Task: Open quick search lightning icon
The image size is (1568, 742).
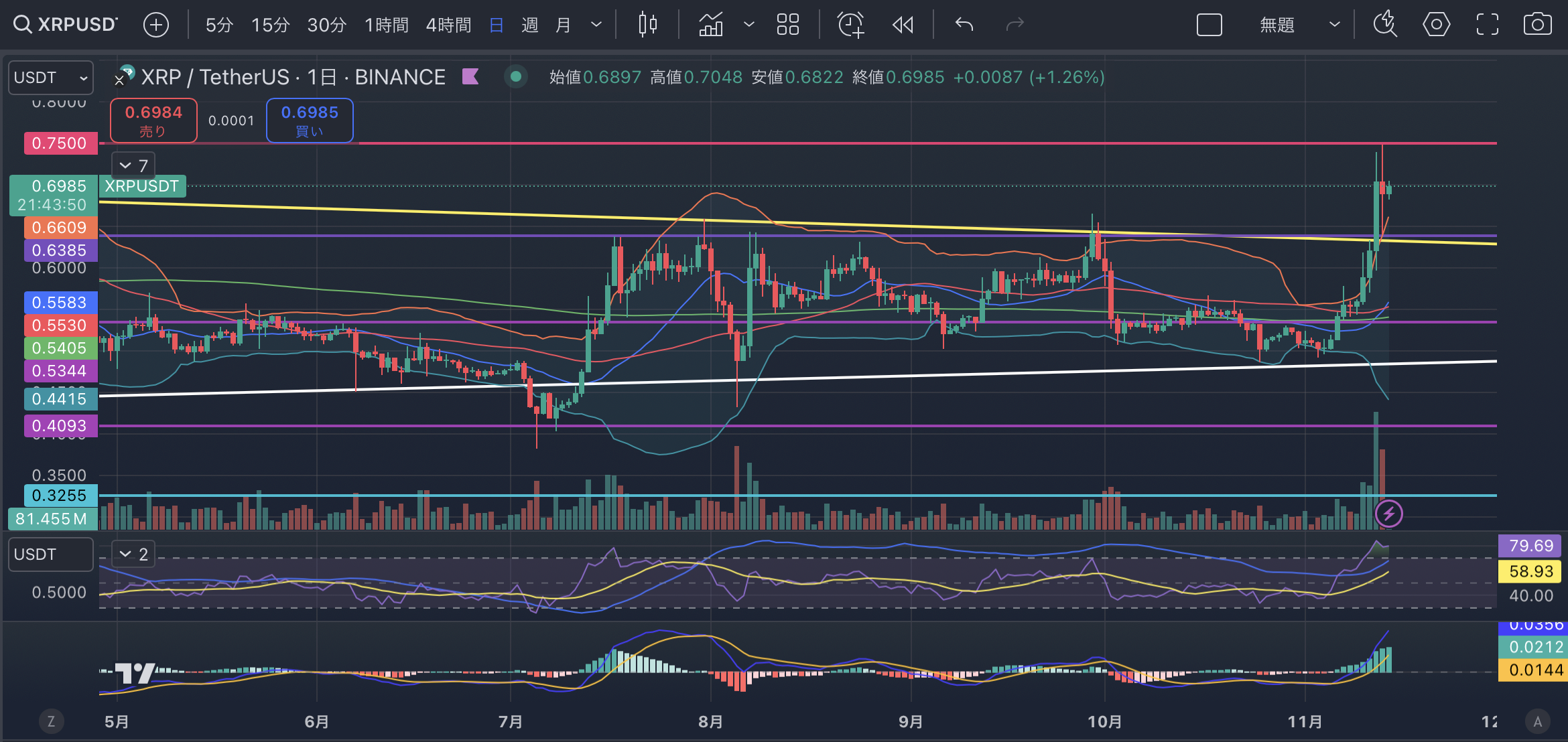Action: [1384, 25]
